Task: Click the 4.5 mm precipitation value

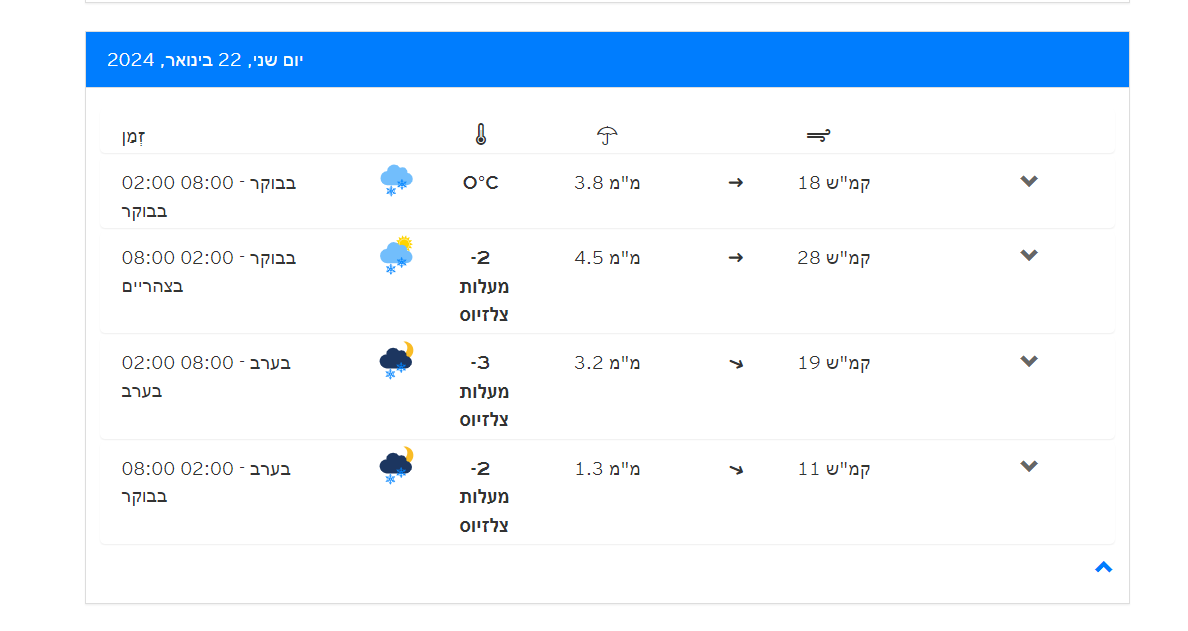Action: [x=607, y=258]
